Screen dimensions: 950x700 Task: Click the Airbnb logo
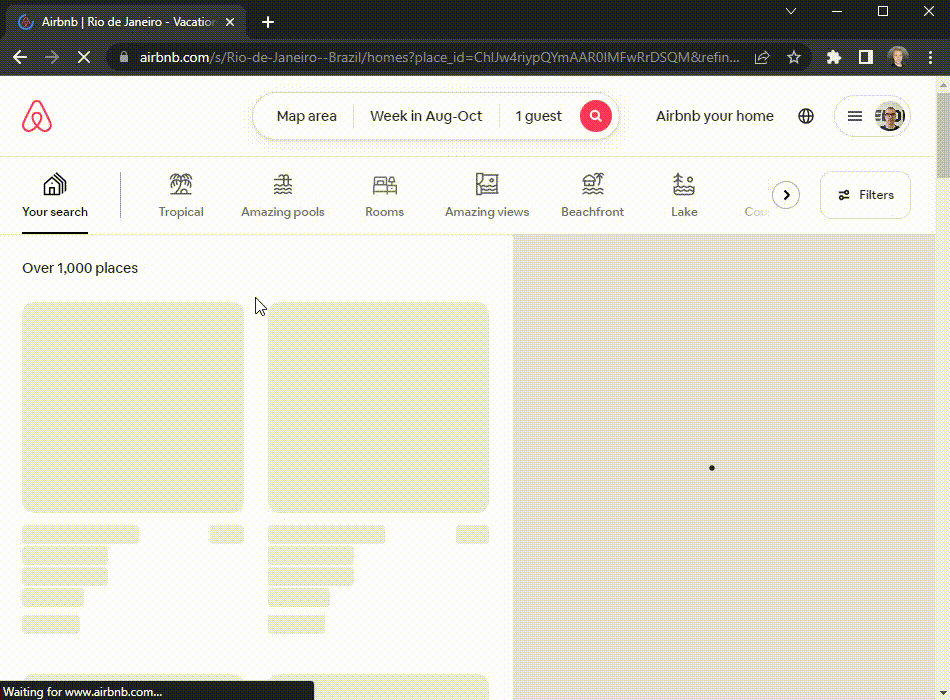pyautogui.click(x=37, y=116)
